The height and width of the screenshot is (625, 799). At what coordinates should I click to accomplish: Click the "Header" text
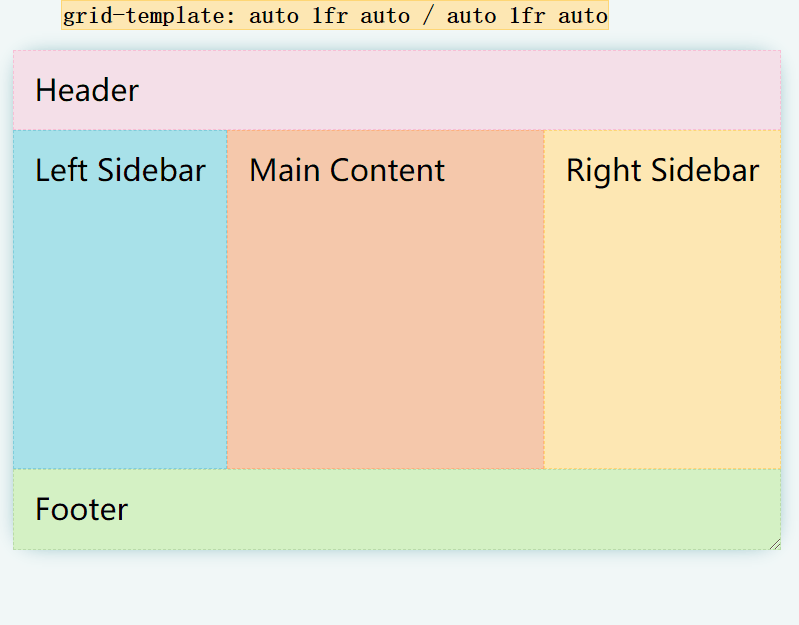(87, 91)
